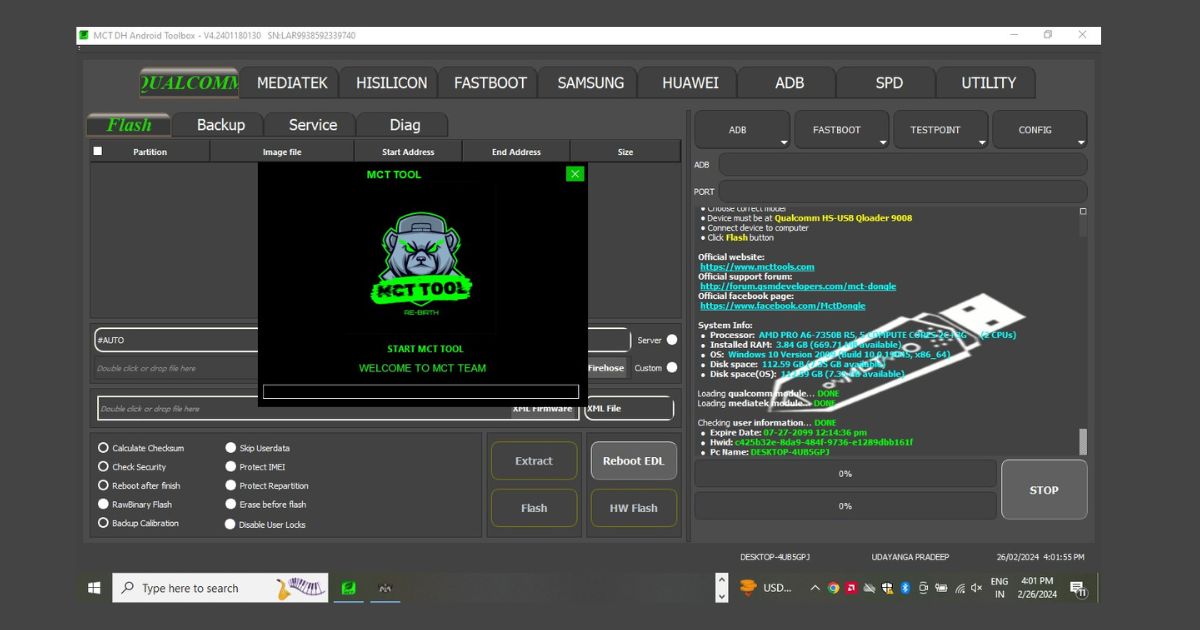Image resolution: width=1200 pixels, height=630 pixels.
Task: Switch to the MEDIATEK tab
Action: 291,83
